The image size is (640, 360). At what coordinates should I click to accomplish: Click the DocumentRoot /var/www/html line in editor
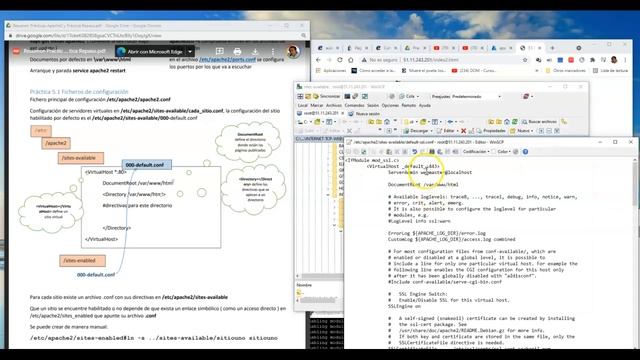click(423, 184)
